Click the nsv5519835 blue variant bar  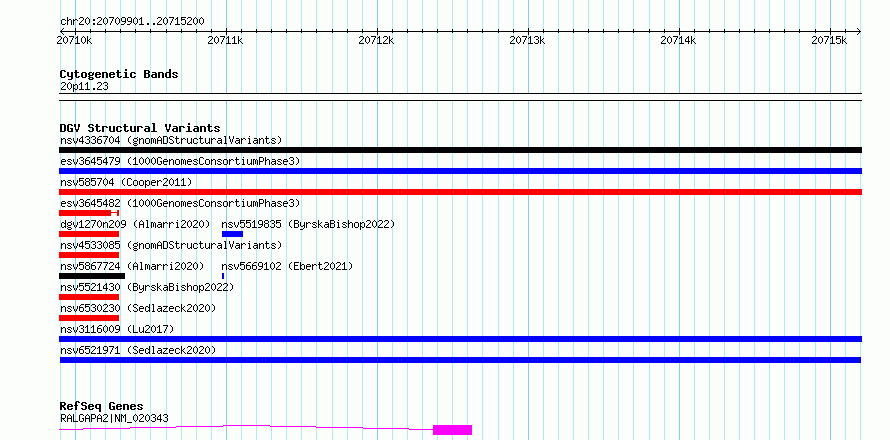coord(232,234)
